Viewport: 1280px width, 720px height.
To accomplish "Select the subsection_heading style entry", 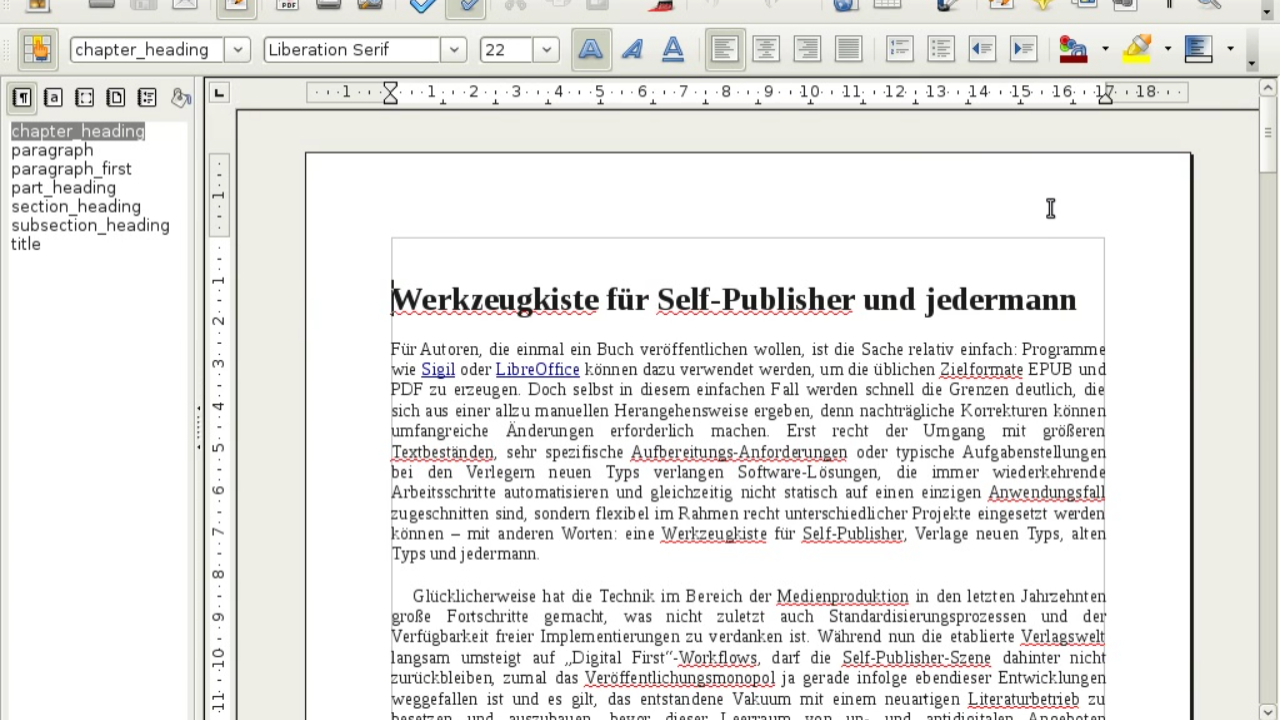I will pyautogui.click(x=90, y=225).
